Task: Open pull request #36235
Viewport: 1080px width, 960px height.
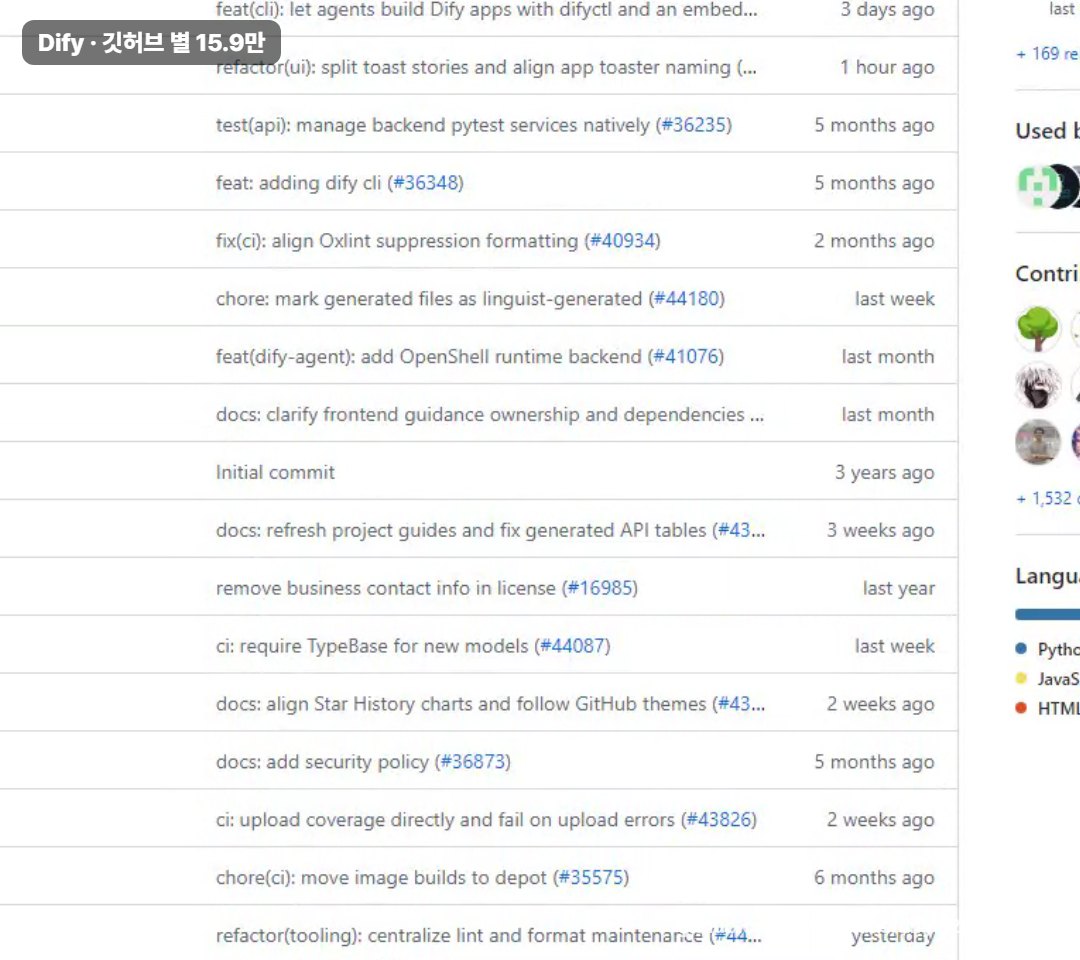Action: (694, 125)
